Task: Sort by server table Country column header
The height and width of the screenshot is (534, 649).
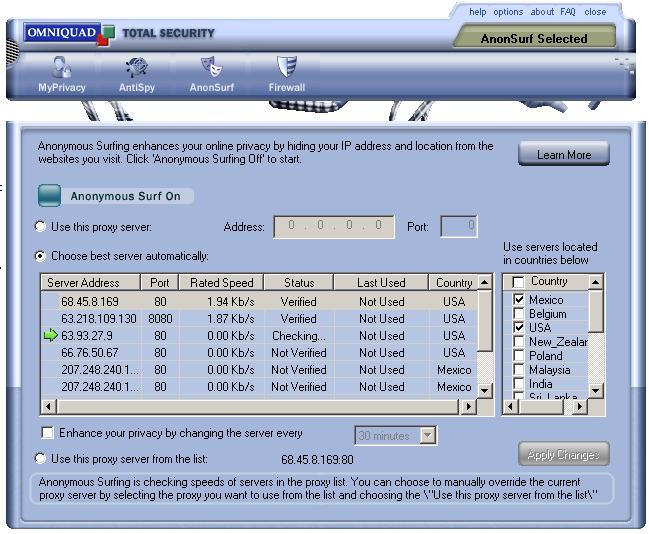Action: pyautogui.click(x=454, y=283)
